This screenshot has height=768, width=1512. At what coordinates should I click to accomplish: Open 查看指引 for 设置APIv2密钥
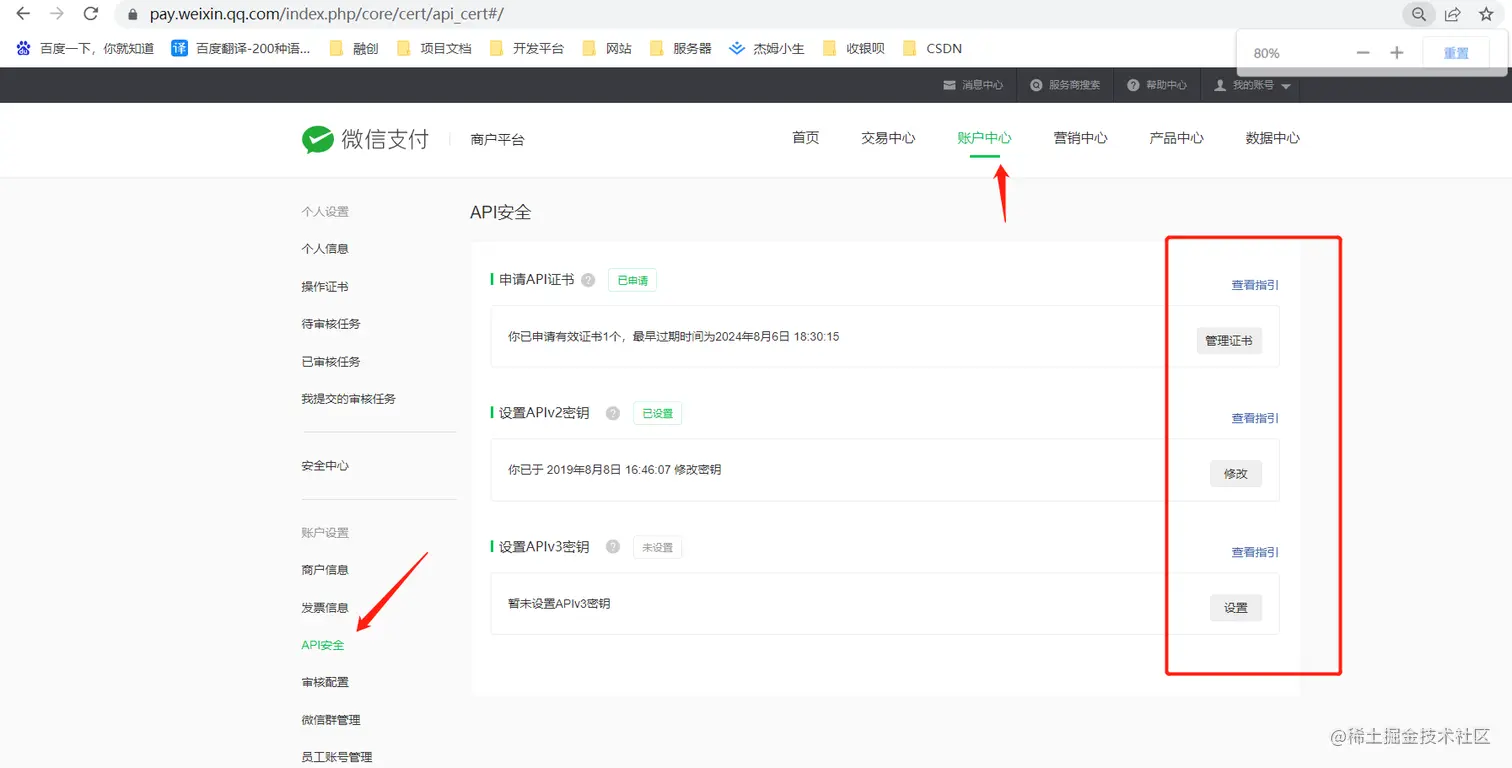pos(1255,418)
